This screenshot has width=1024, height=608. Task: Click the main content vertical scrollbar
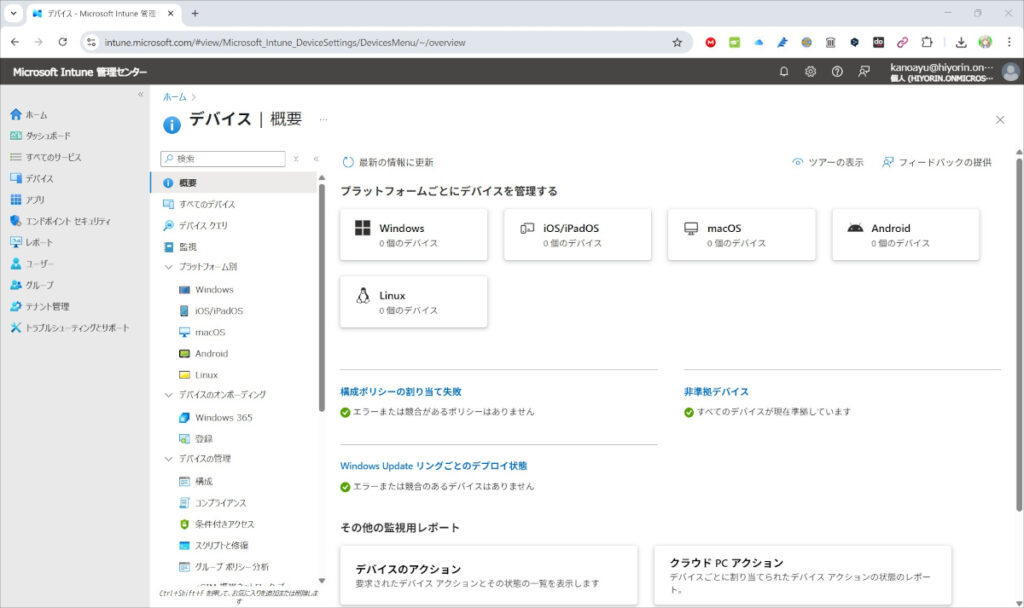click(x=1019, y=333)
